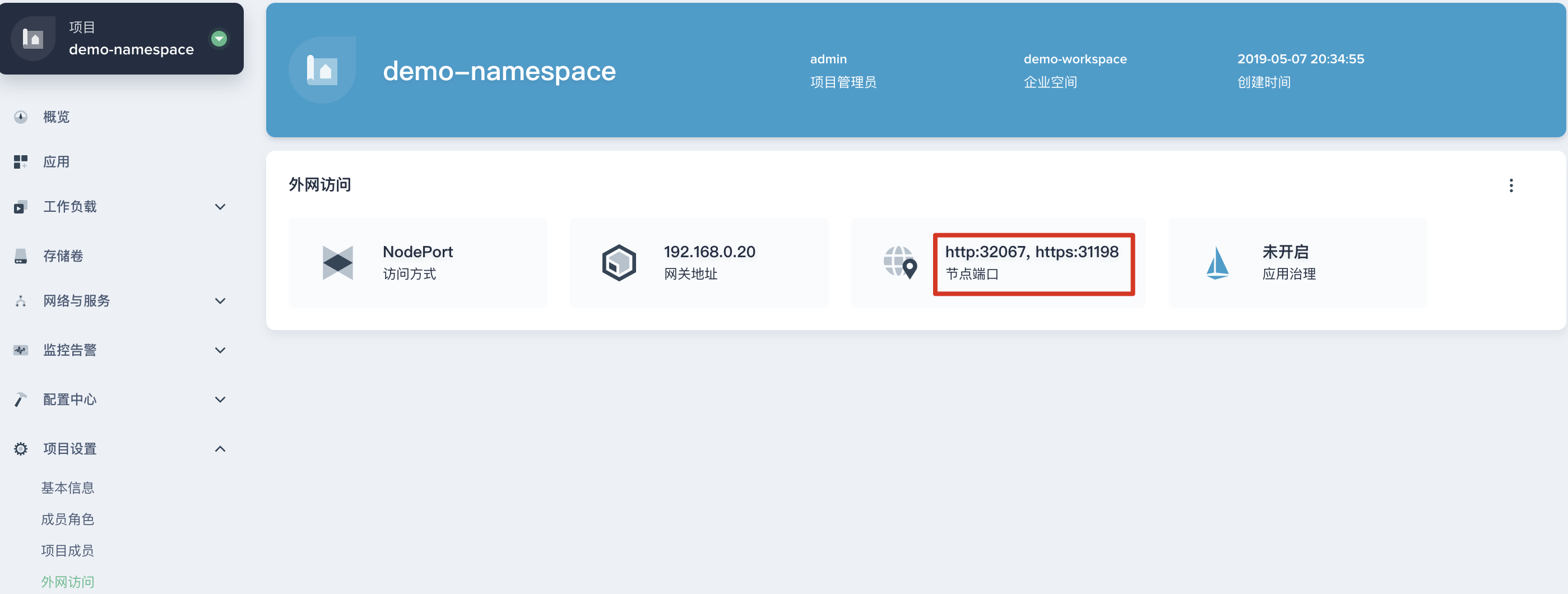This screenshot has height=594, width=1568.
Task: Click the 工作负载 workload icon
Action: pos(21,207)
